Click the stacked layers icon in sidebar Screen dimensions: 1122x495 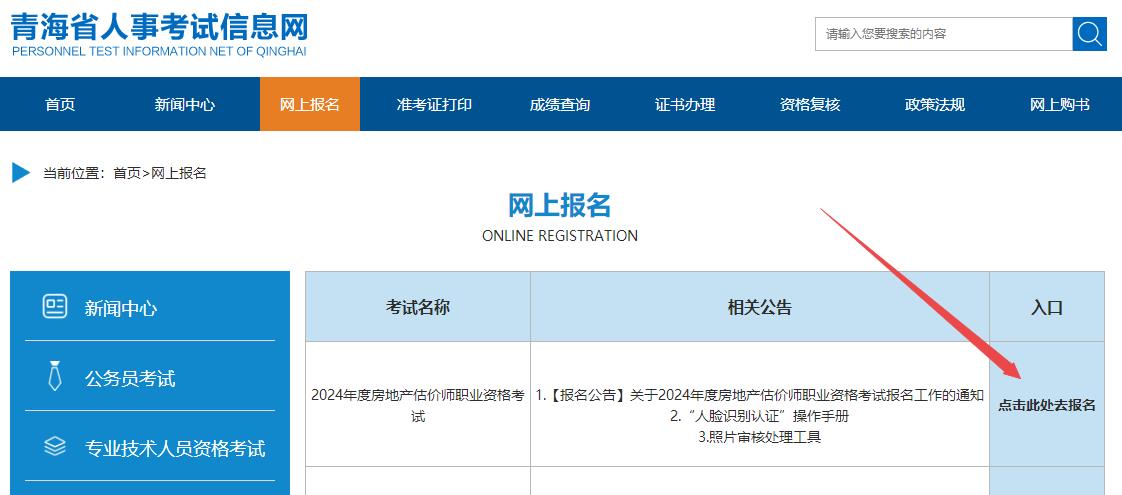pos(55,447)
